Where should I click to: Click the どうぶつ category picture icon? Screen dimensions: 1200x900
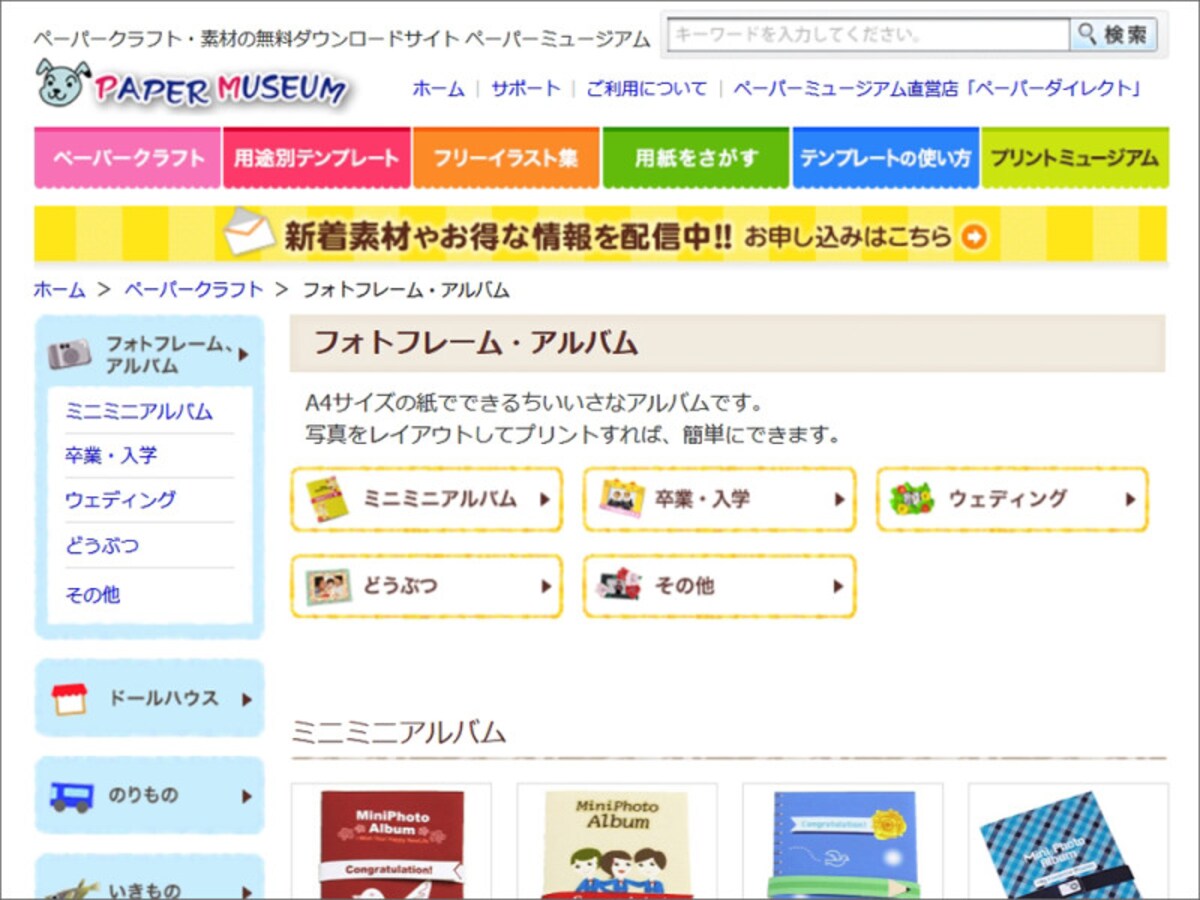pyautogui.click(x=329, y=586)
